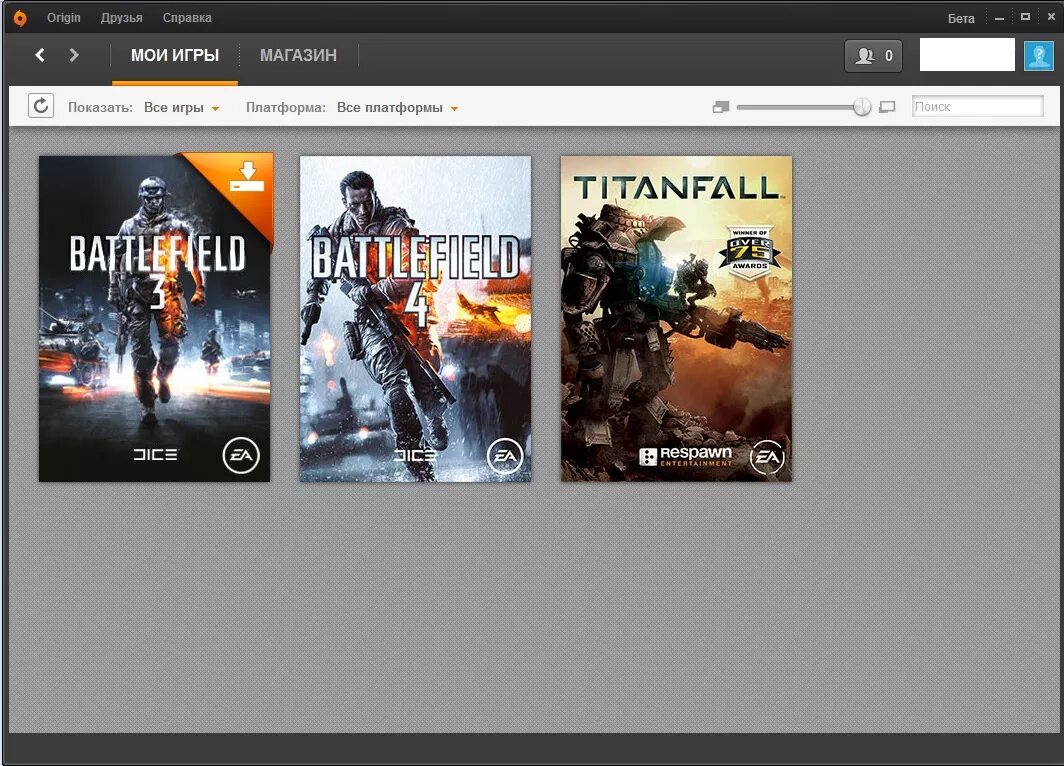Click the Origin logo icon
The height and width of the screenshot is (766, 1064).
click(x=20, y=18)
